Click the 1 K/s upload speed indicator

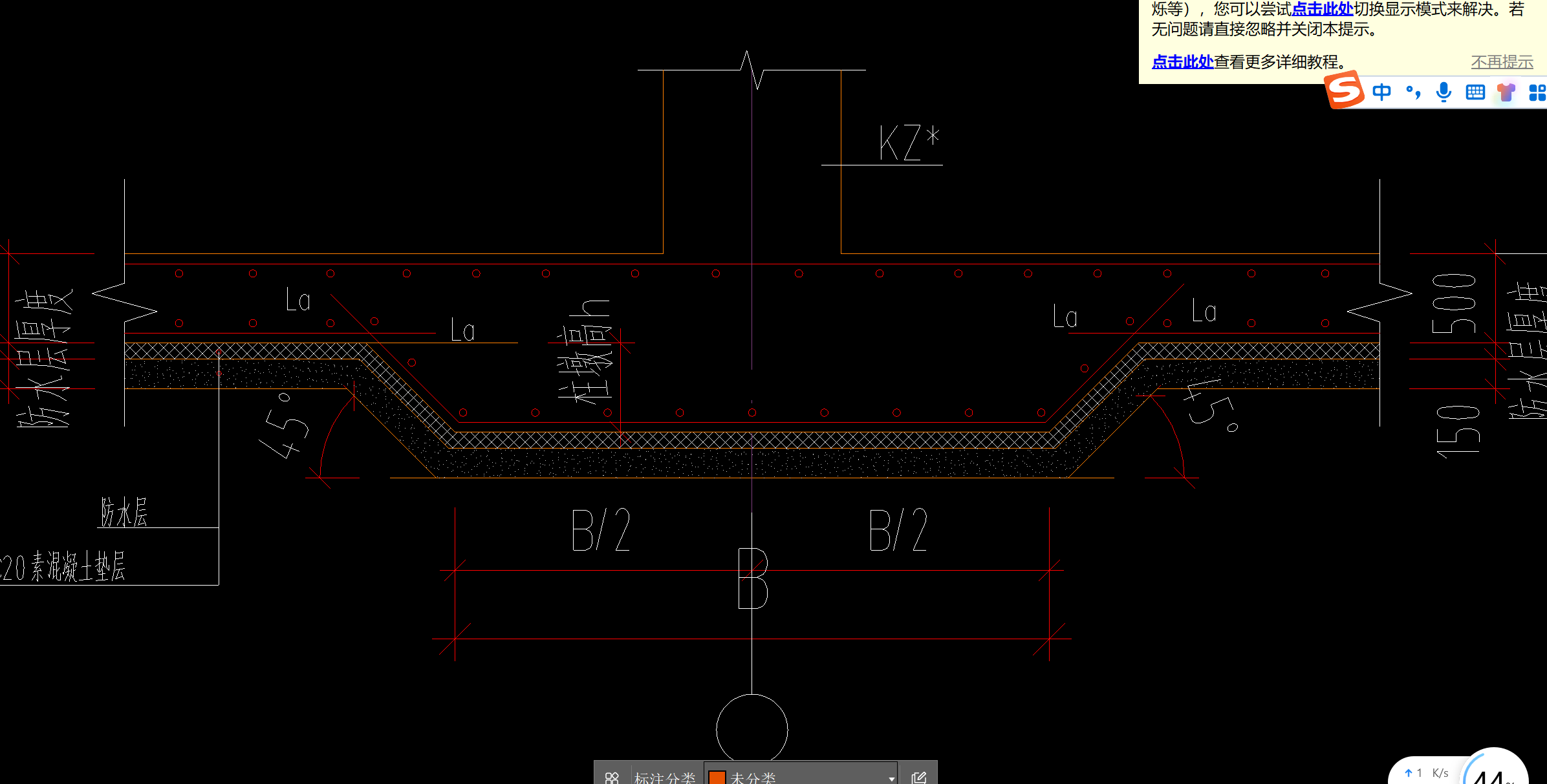[x=1426, y=773]
